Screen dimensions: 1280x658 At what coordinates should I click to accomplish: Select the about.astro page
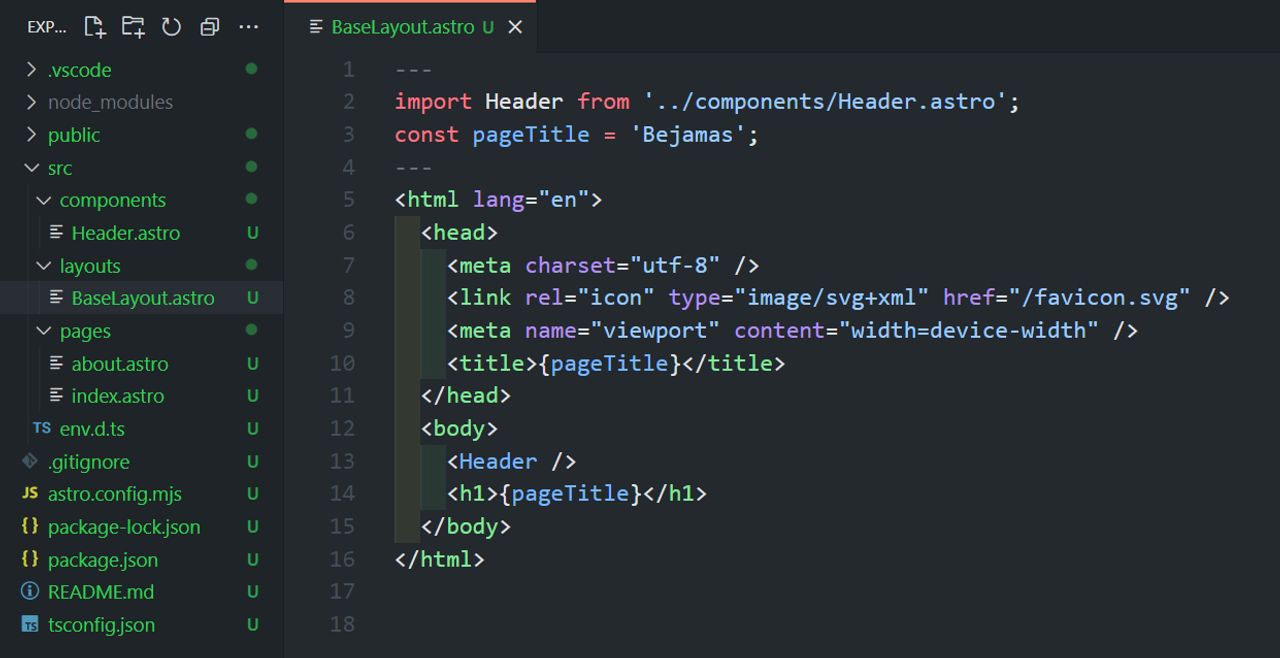click(120, 363)
